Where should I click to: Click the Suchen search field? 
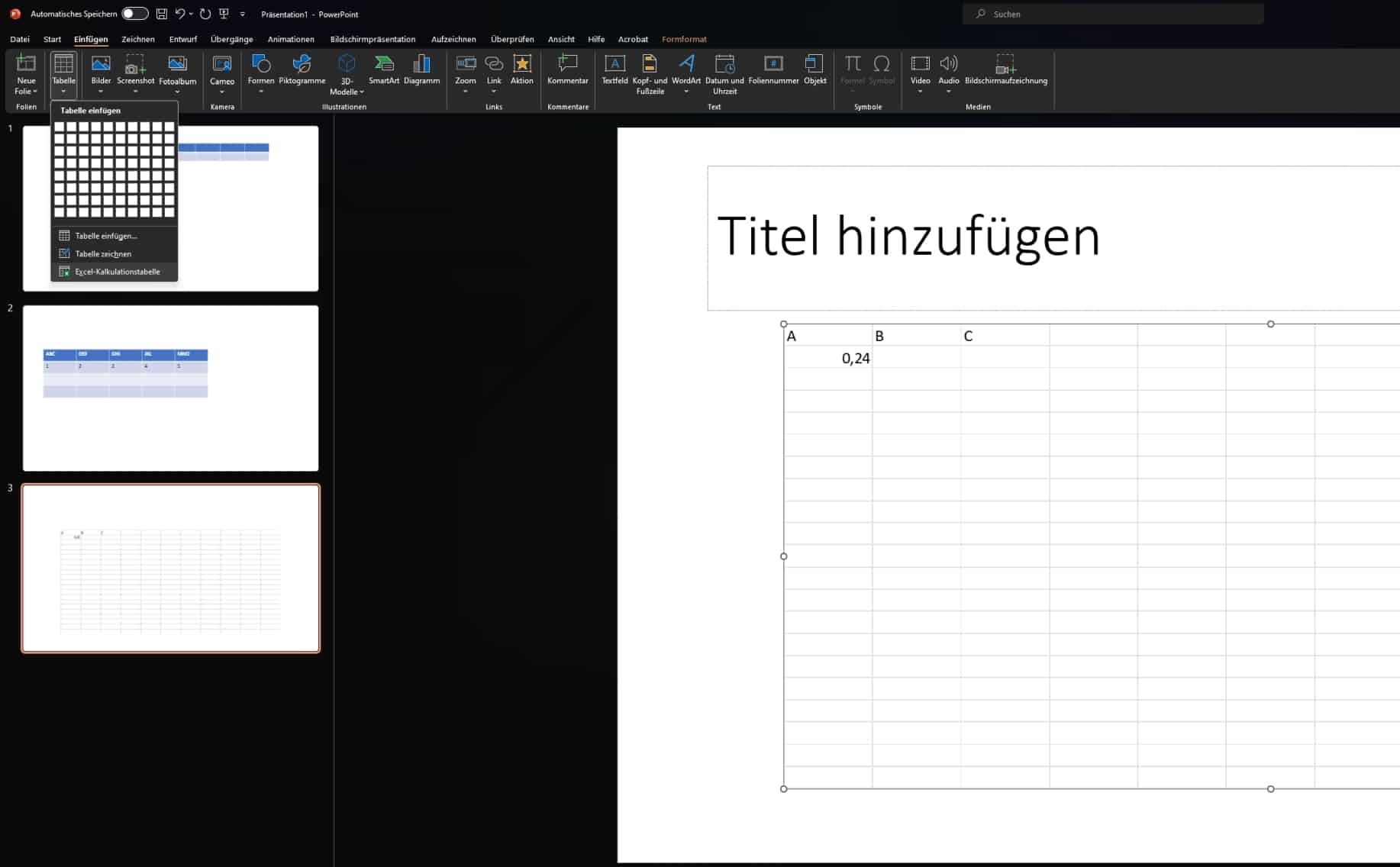[1113, 14]
